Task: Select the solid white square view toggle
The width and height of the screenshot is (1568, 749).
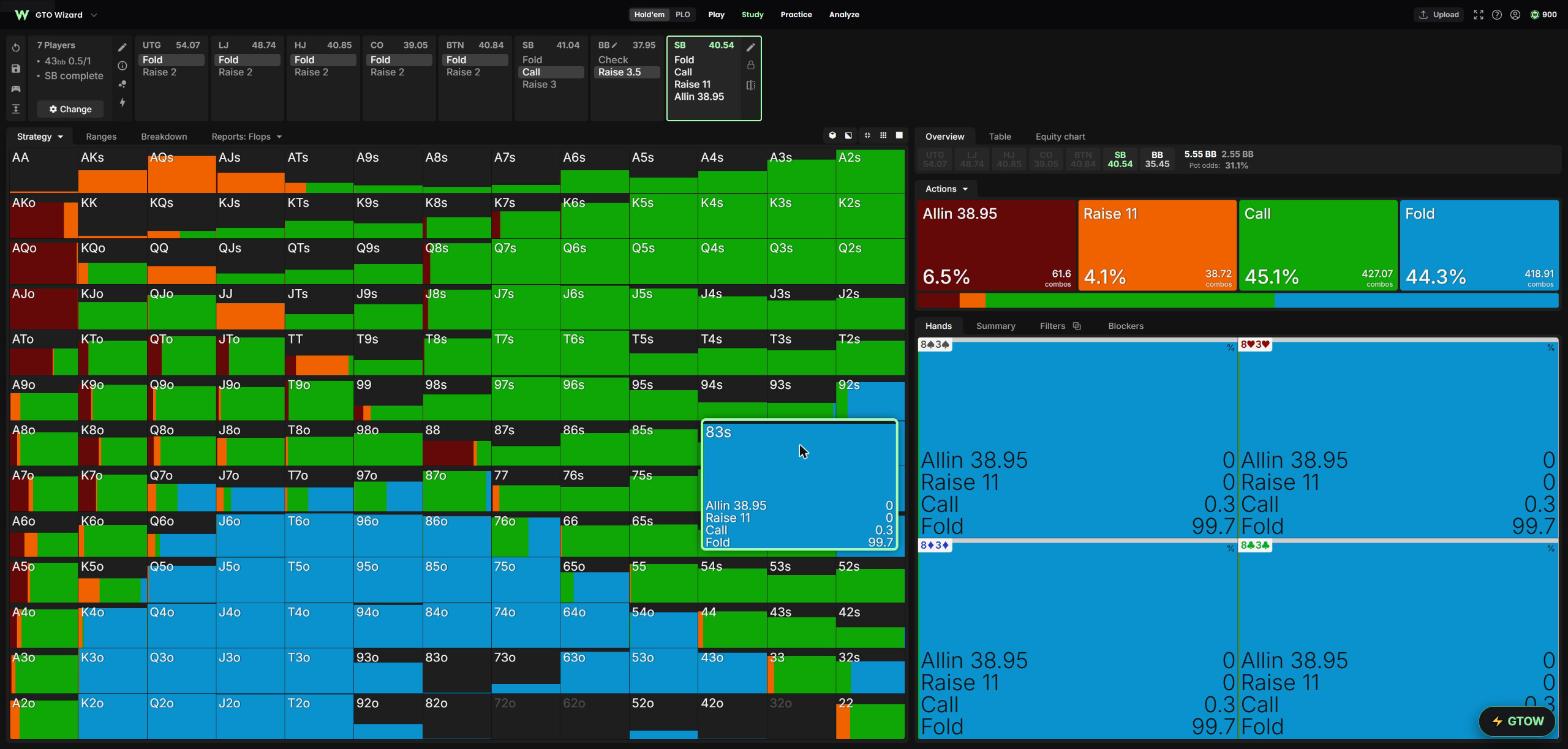Action: click(x=899, y=136)
